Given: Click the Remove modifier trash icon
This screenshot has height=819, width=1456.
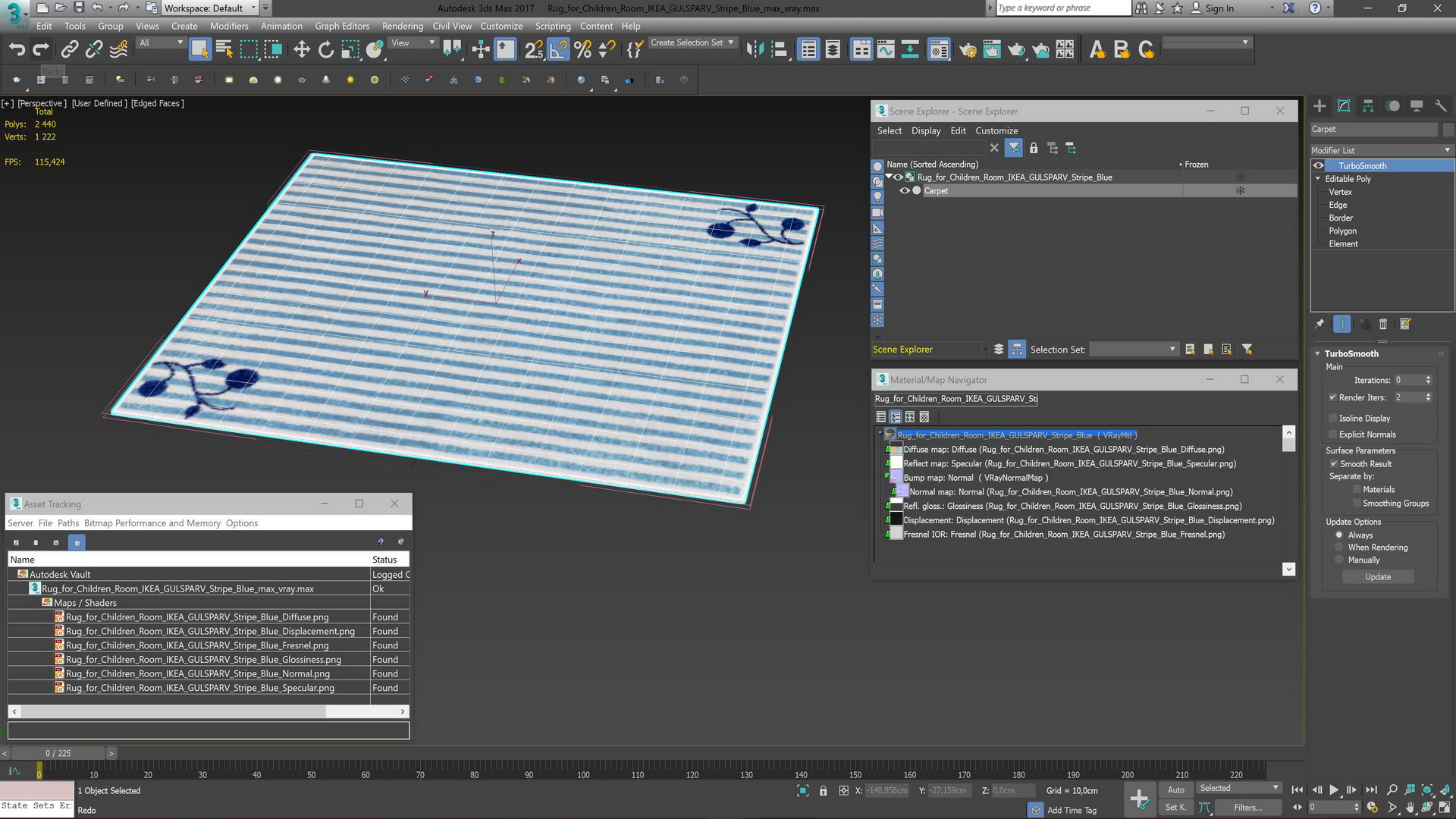Looking at the screenshot, I should pos(1382,324).
